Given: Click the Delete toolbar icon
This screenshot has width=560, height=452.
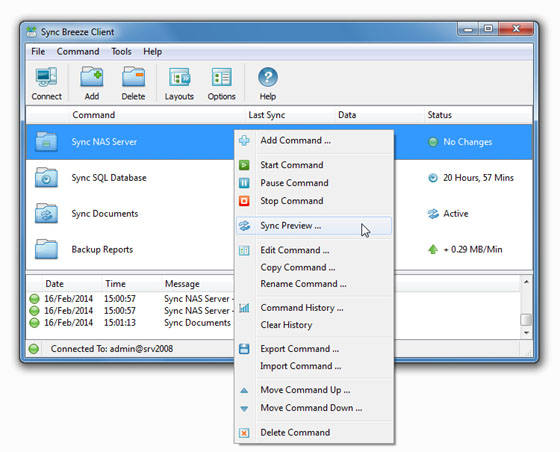Looking at the screenshot, I should [x=133, y=77].
